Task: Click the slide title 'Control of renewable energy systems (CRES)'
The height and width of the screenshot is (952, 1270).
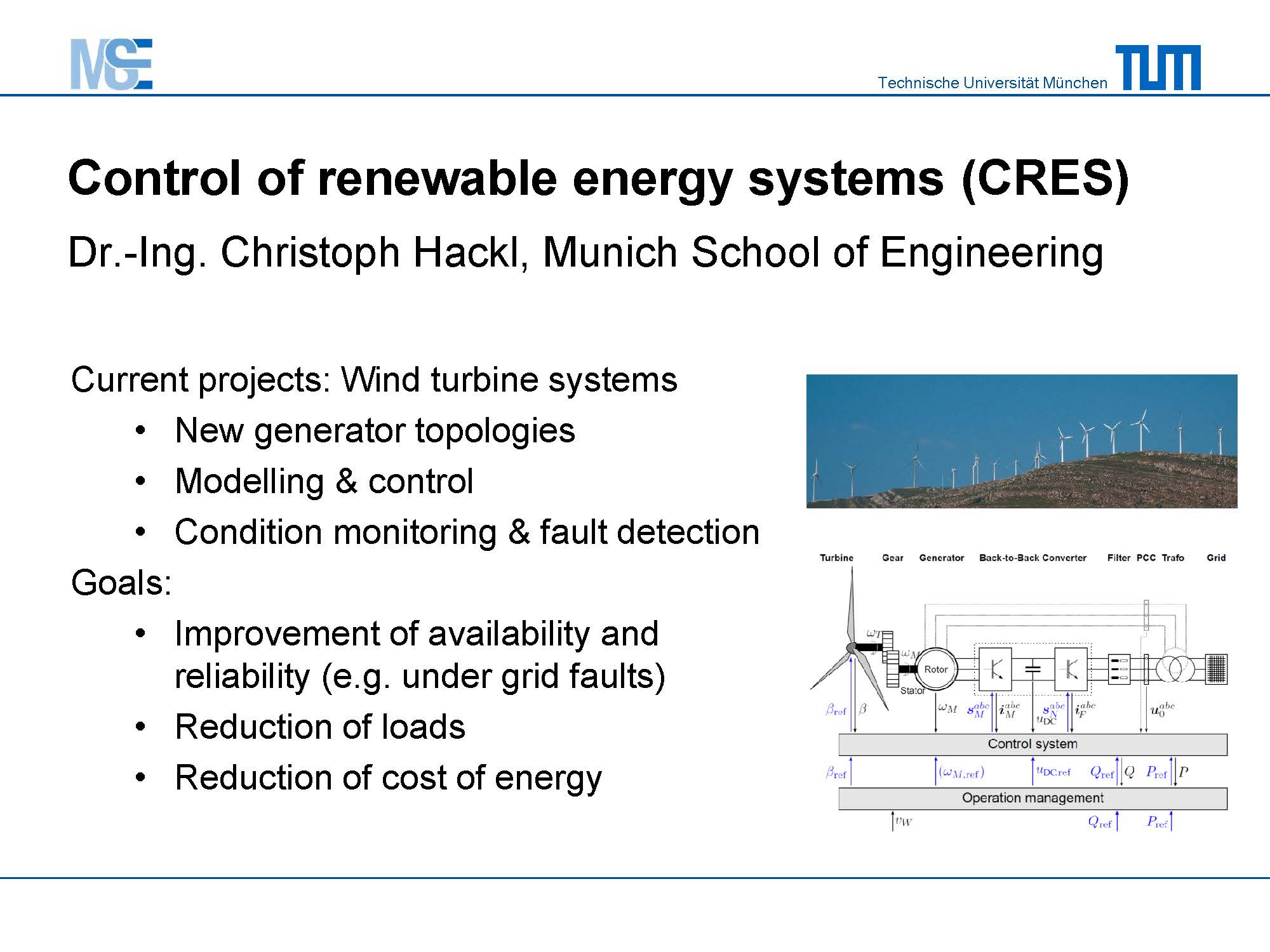Action: (598, 180)
